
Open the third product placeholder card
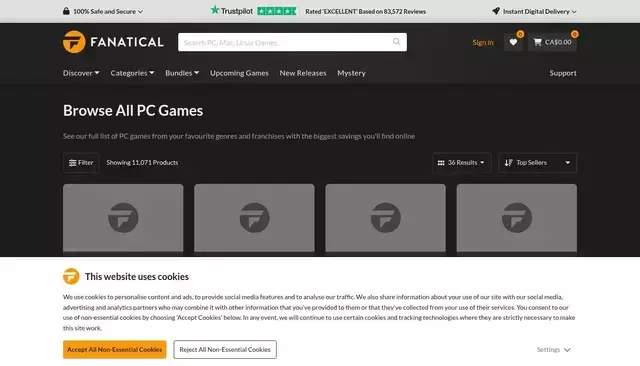(x=386, y=220)
